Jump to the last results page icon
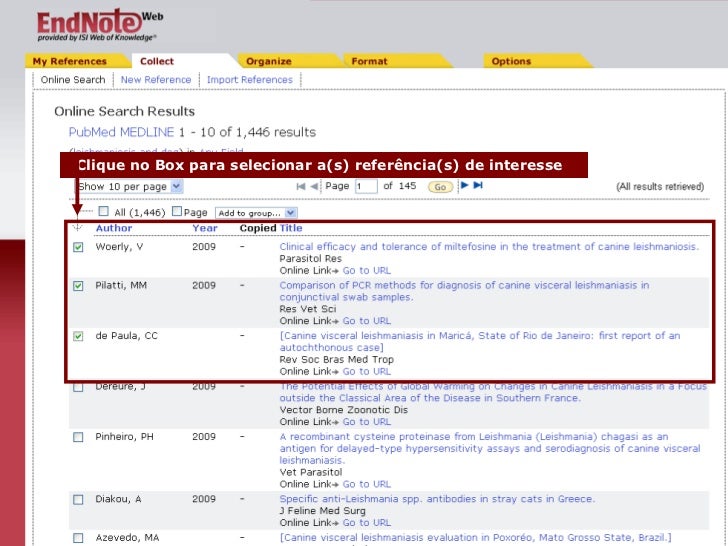This screenshot has height=546, width=728. point(478,186)
